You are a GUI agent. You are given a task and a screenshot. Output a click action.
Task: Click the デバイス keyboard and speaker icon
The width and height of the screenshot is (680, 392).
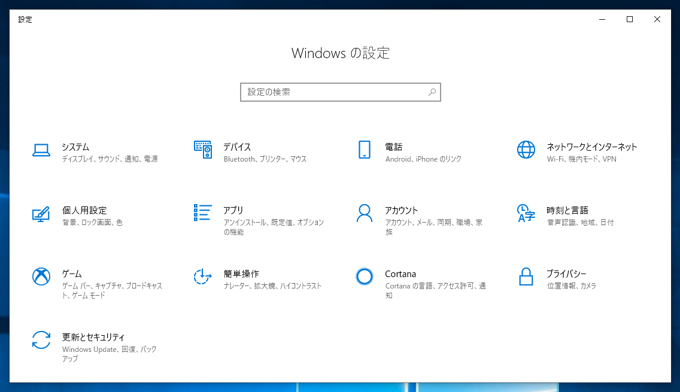click(203, 150)
